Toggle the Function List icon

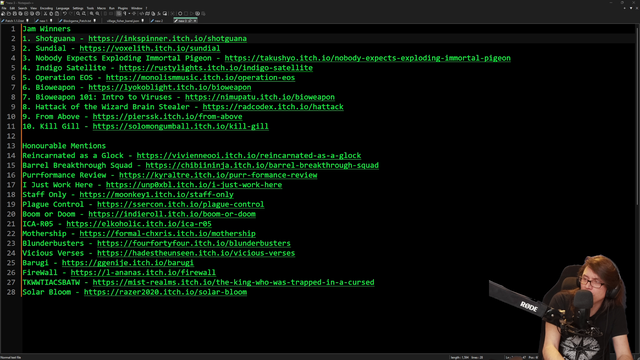point(159,13)
